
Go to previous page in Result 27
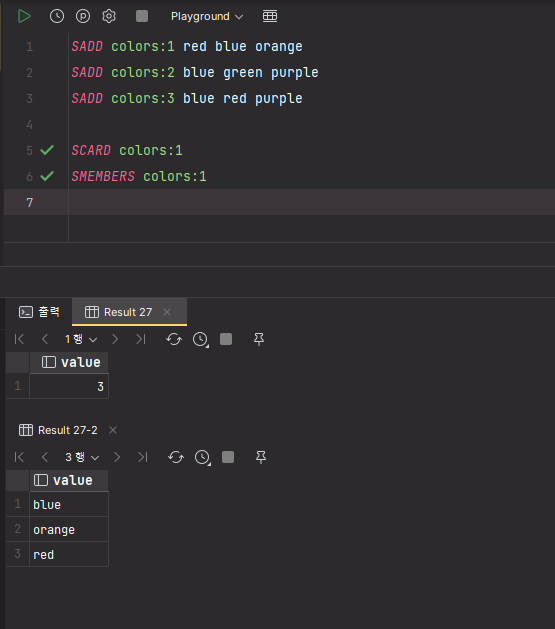pos(45,339)
